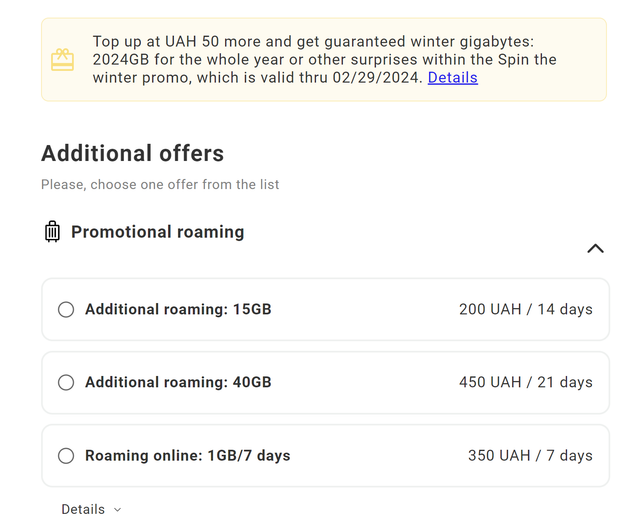Click the 'Additional roaming: 40GB' label text
The image size is (640, 529).
click(178, 382)
